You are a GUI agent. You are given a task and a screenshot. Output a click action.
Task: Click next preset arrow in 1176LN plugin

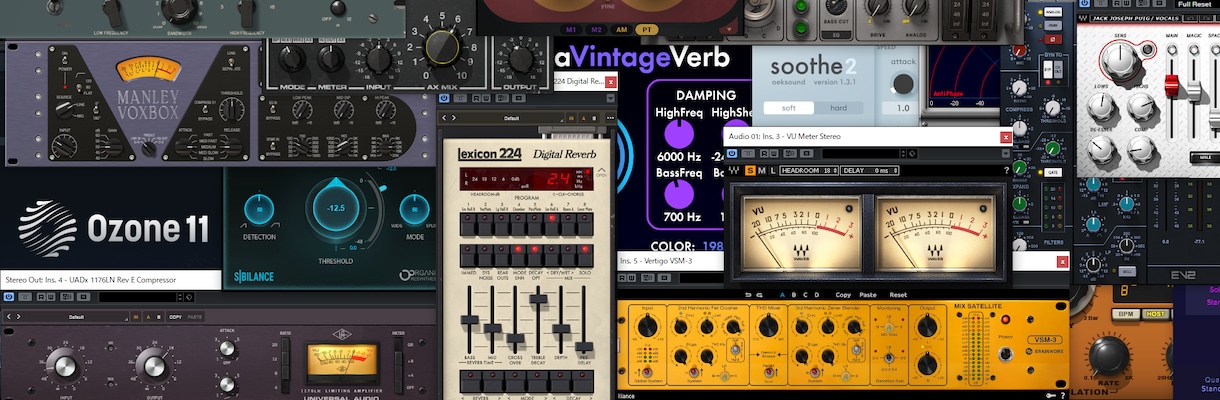(18, 317)
